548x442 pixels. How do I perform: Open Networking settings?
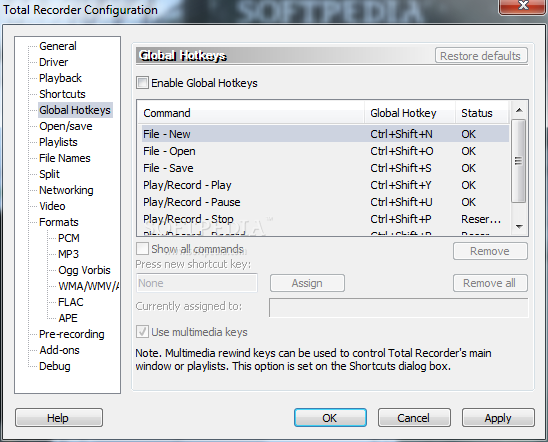[x=66, y=190]
